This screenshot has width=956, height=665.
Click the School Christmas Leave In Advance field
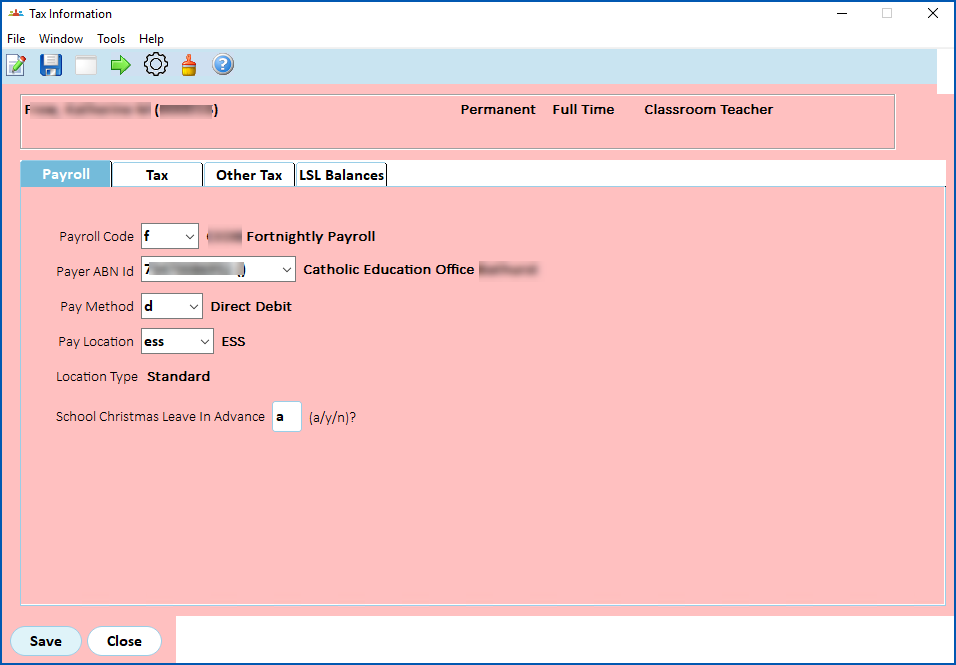pyautogui.click(x=287, y=417)
